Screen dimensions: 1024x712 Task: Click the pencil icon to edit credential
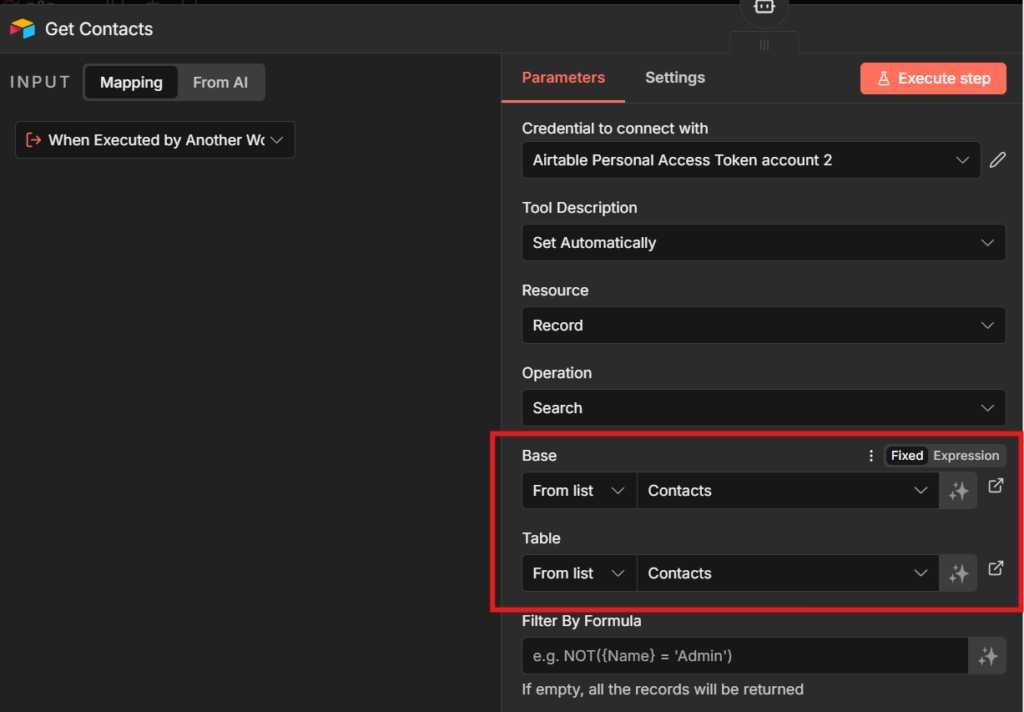pos(997,160)
